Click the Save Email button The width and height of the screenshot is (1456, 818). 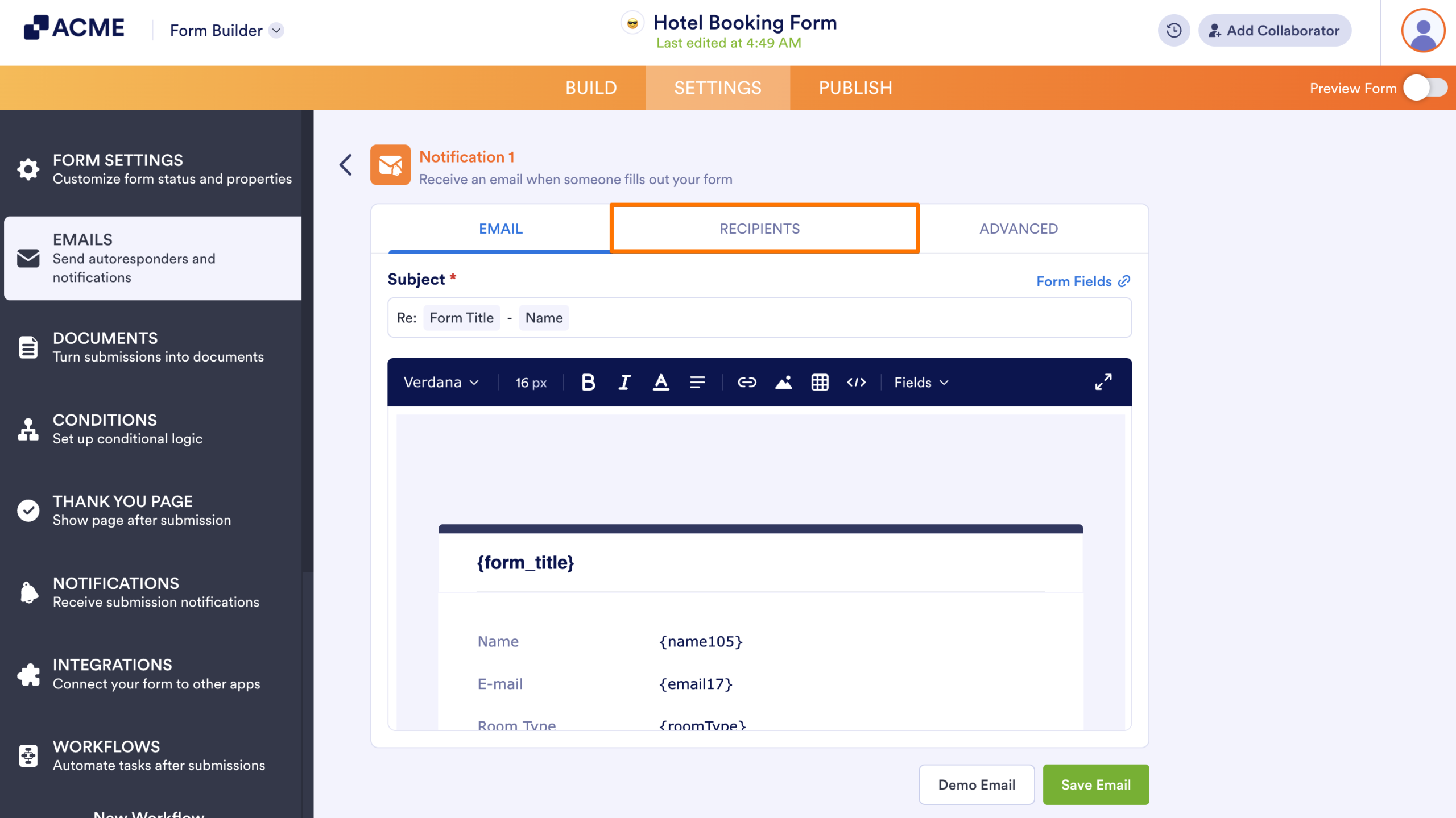[1095, 784]
